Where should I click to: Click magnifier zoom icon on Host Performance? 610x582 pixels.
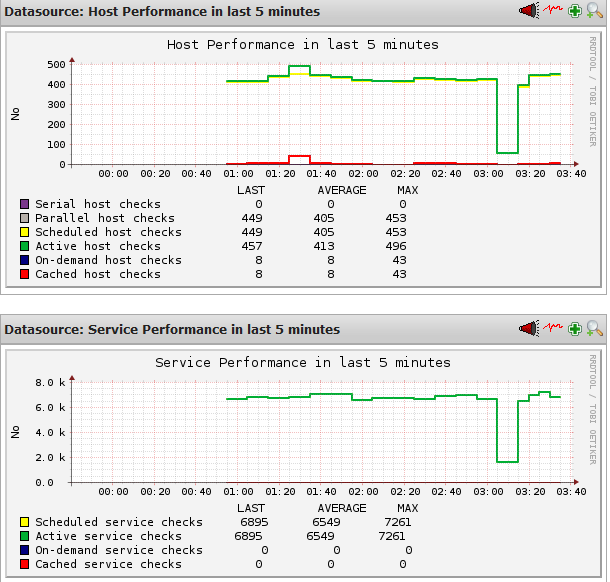coord(594,11)
